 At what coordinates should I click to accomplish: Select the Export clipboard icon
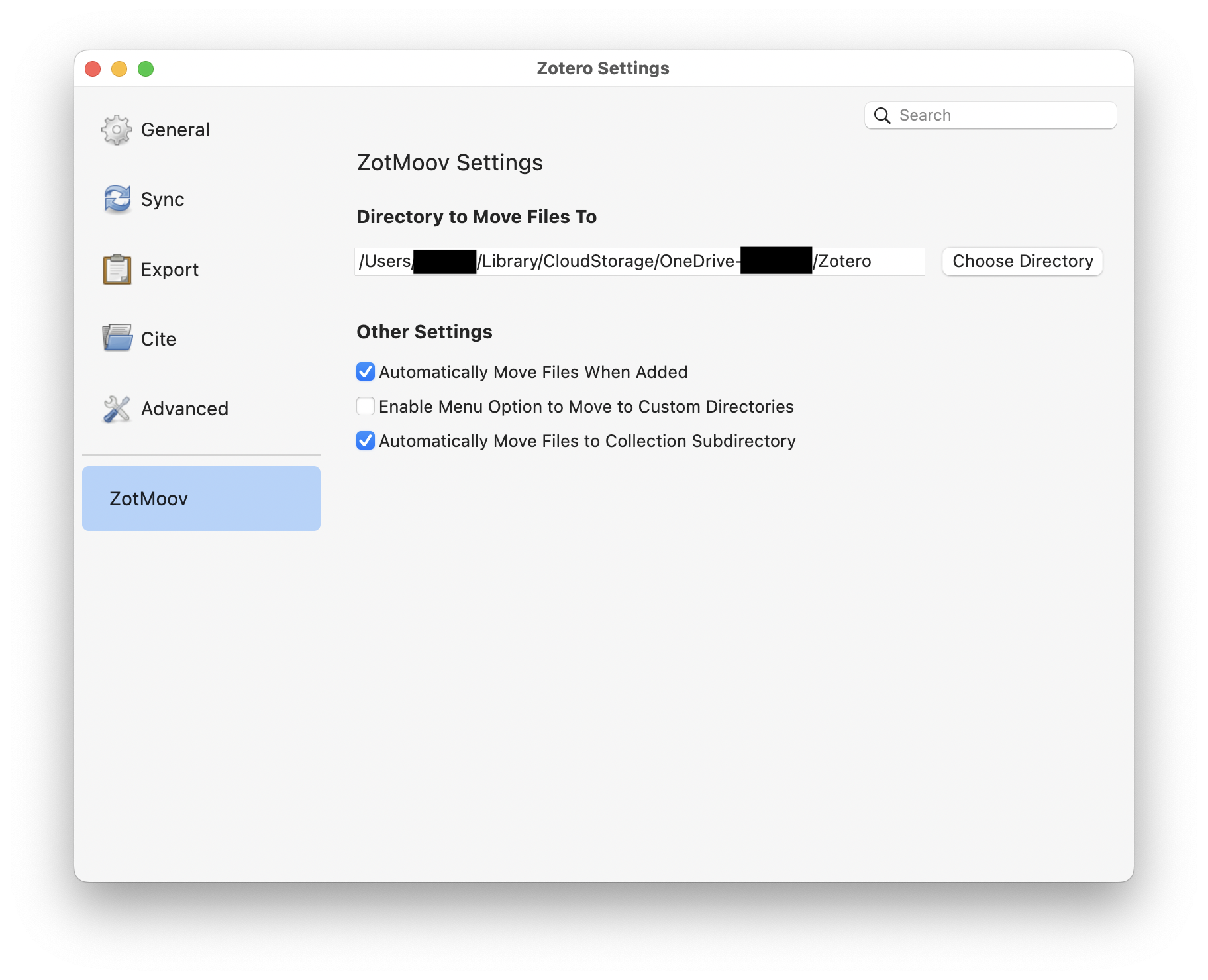point(117,269)
